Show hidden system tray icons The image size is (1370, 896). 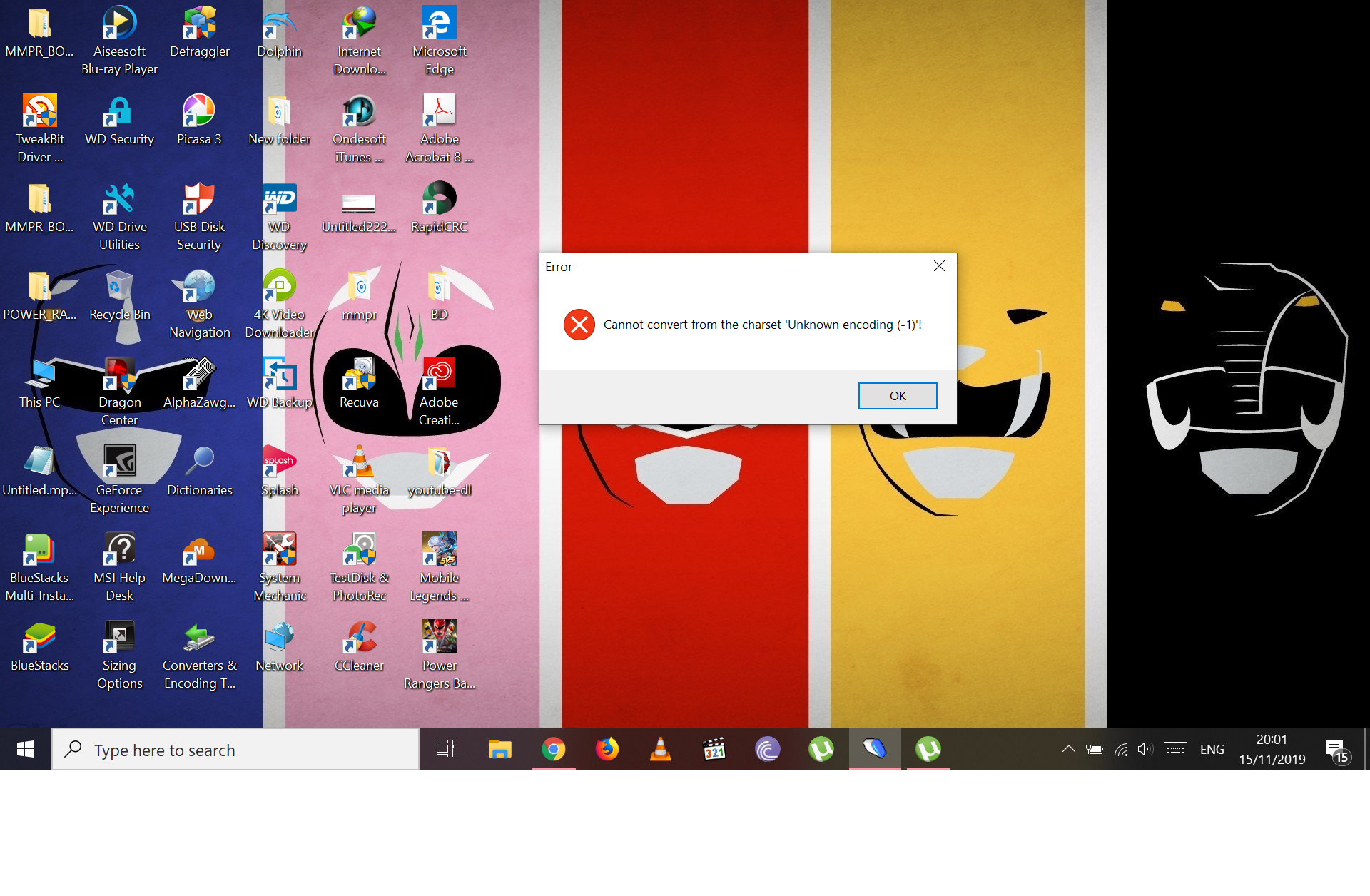(x=1068, y=749)
